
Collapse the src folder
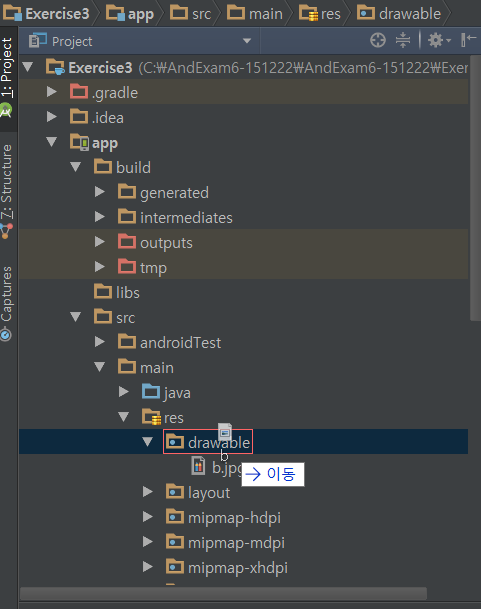coord(75,317)
